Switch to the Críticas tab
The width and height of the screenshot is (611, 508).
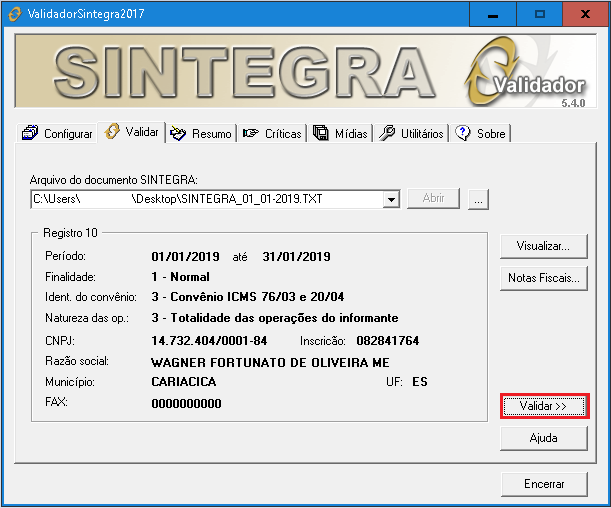(272, 134)
